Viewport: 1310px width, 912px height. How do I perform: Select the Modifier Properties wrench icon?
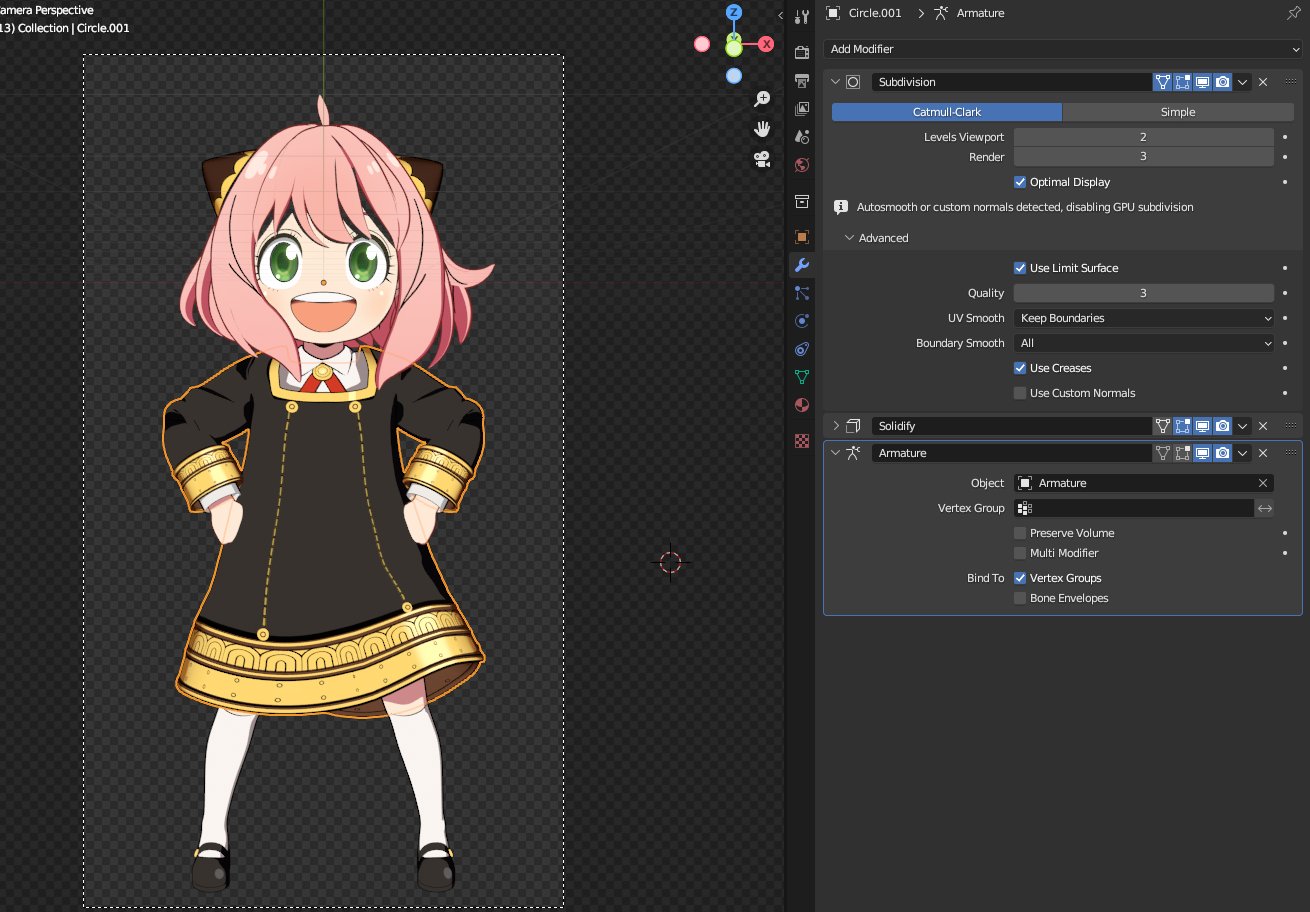801,263
